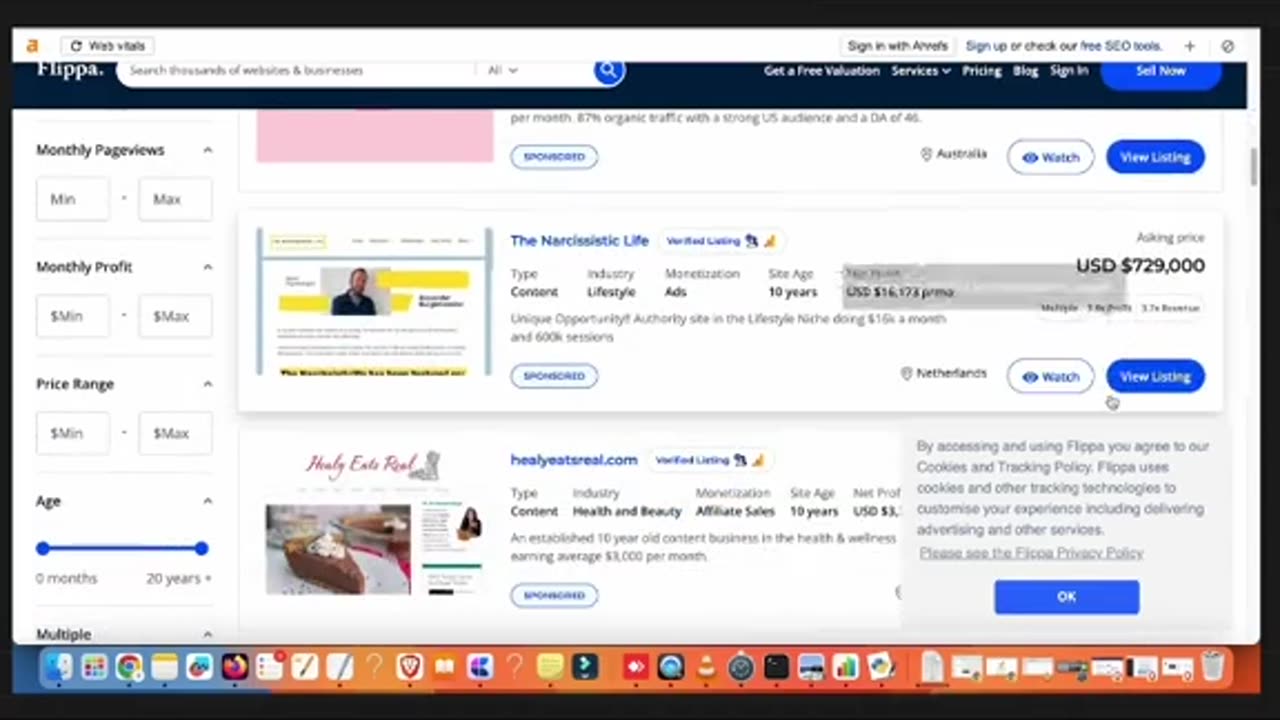Open the Services dropdown menu
Screen dimensions: 1280x720
tap(920, 71)
